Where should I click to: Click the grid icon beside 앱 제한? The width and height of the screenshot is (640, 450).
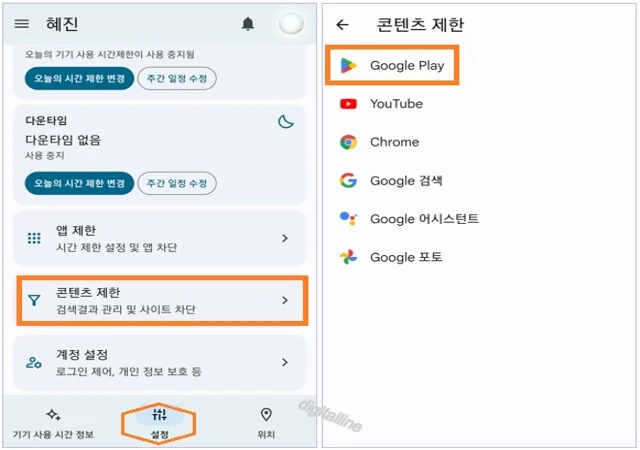coord(34,238)
